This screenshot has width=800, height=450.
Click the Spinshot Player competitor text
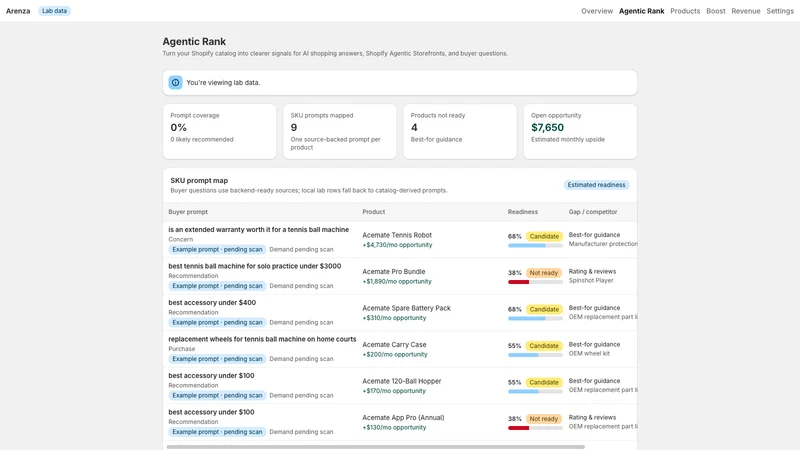[591, 281]
